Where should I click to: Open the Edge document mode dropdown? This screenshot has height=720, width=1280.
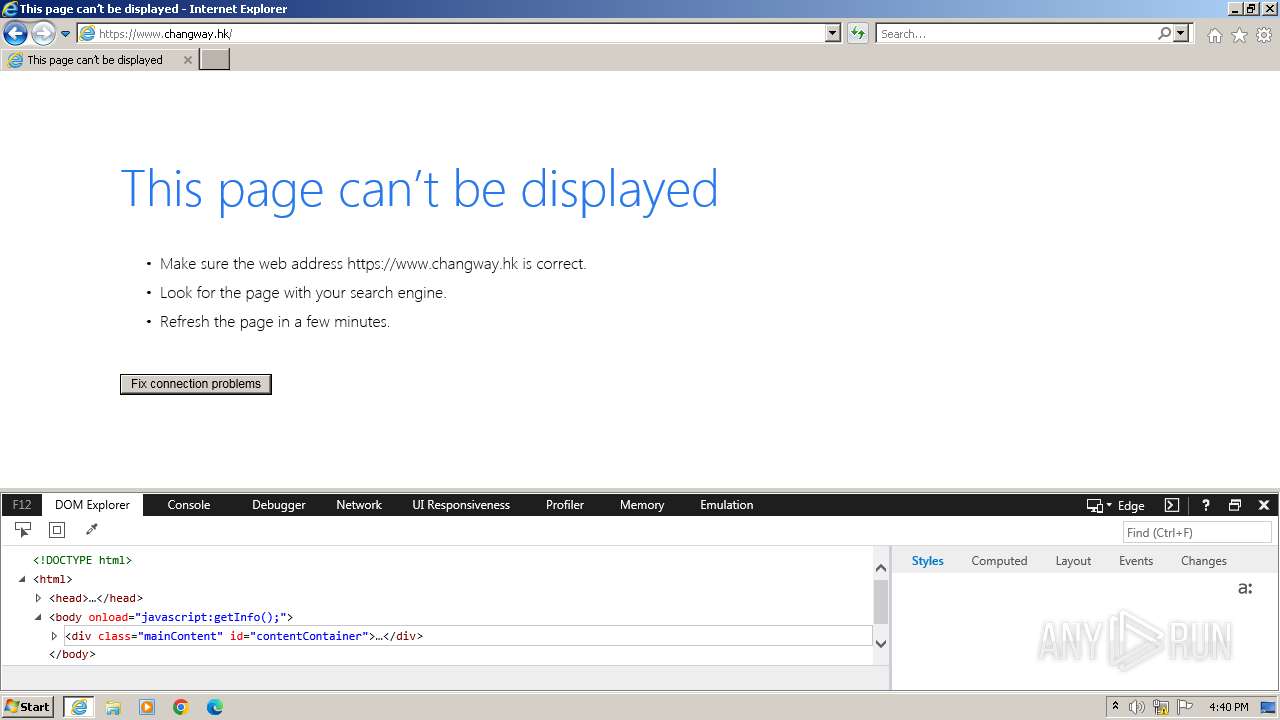(x=1116, y=506)
